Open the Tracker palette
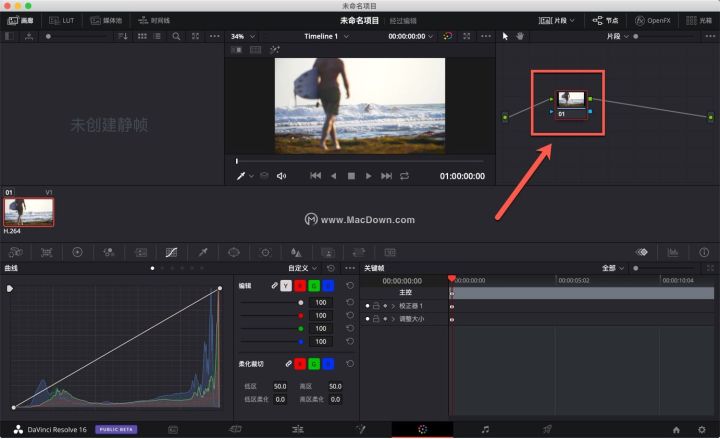The width and height of the screenshot is (720, 439). [x=265, y=252]
